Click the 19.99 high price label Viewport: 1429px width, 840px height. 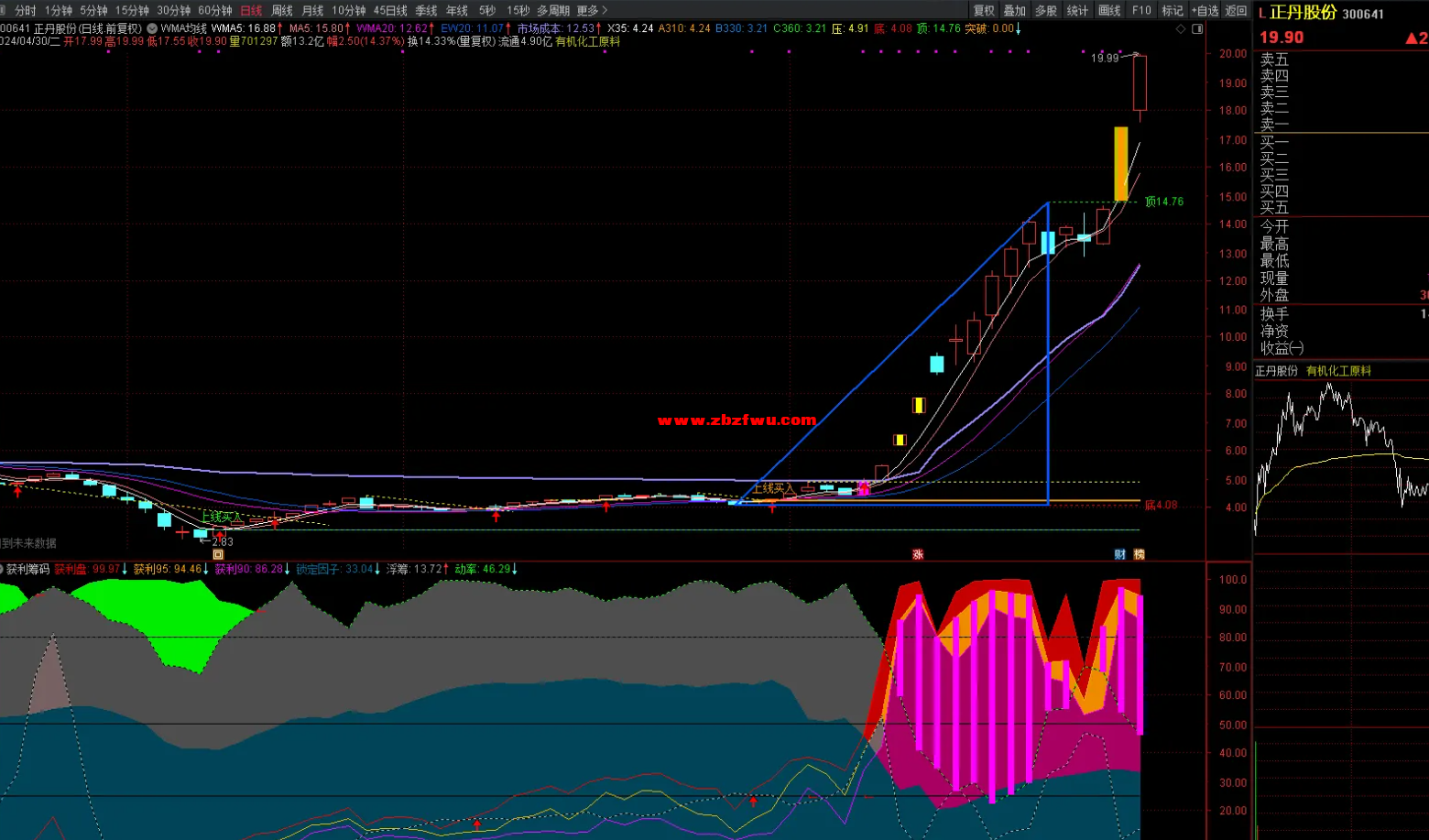click(x=1105, y=58)
